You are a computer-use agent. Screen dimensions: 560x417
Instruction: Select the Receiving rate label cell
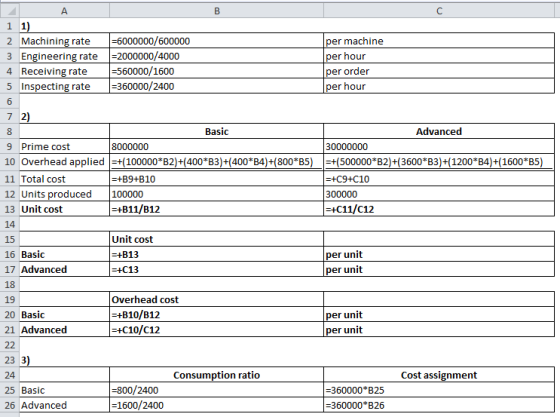pos(64,71)
